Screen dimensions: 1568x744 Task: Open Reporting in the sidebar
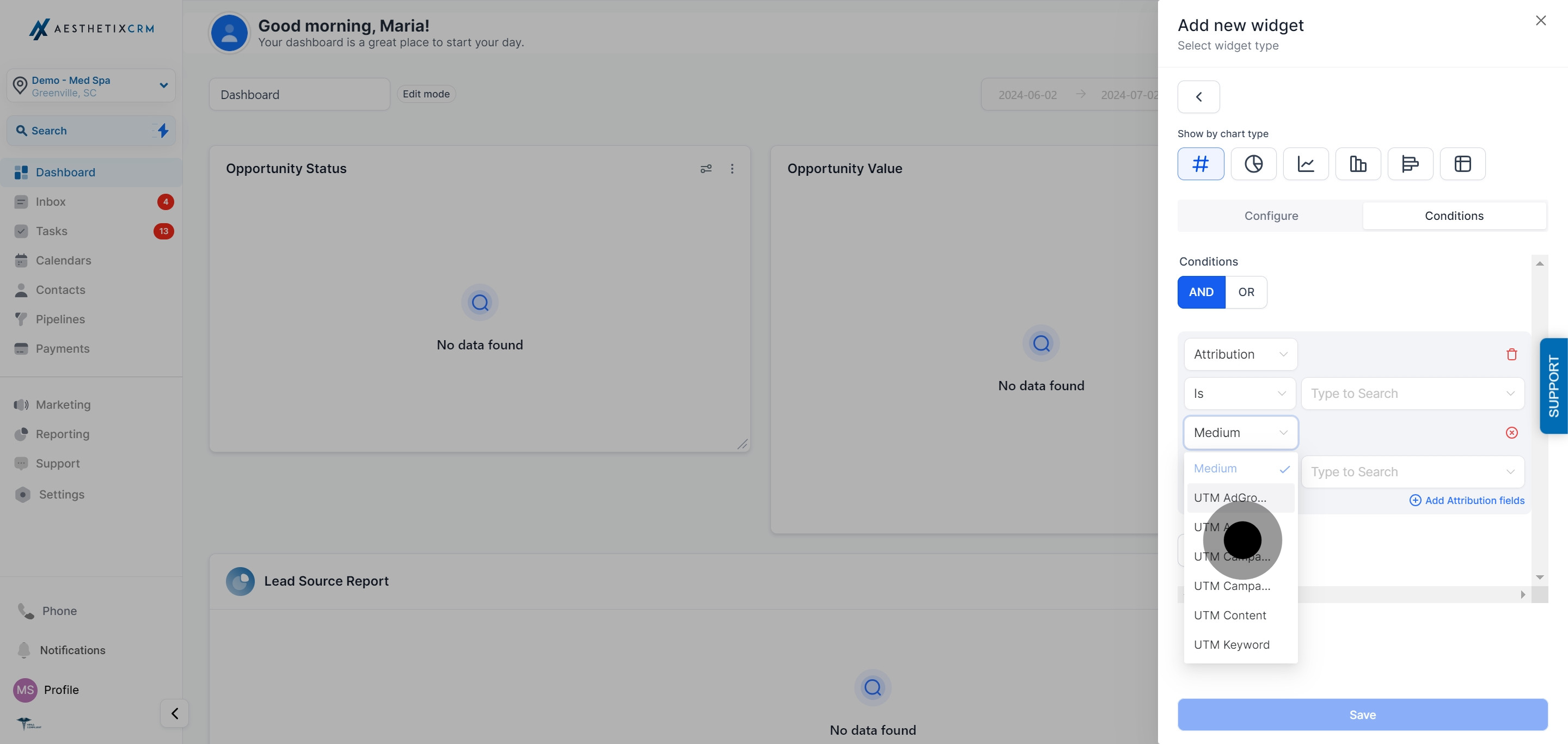pyautogui.click(x=62, y=434)
